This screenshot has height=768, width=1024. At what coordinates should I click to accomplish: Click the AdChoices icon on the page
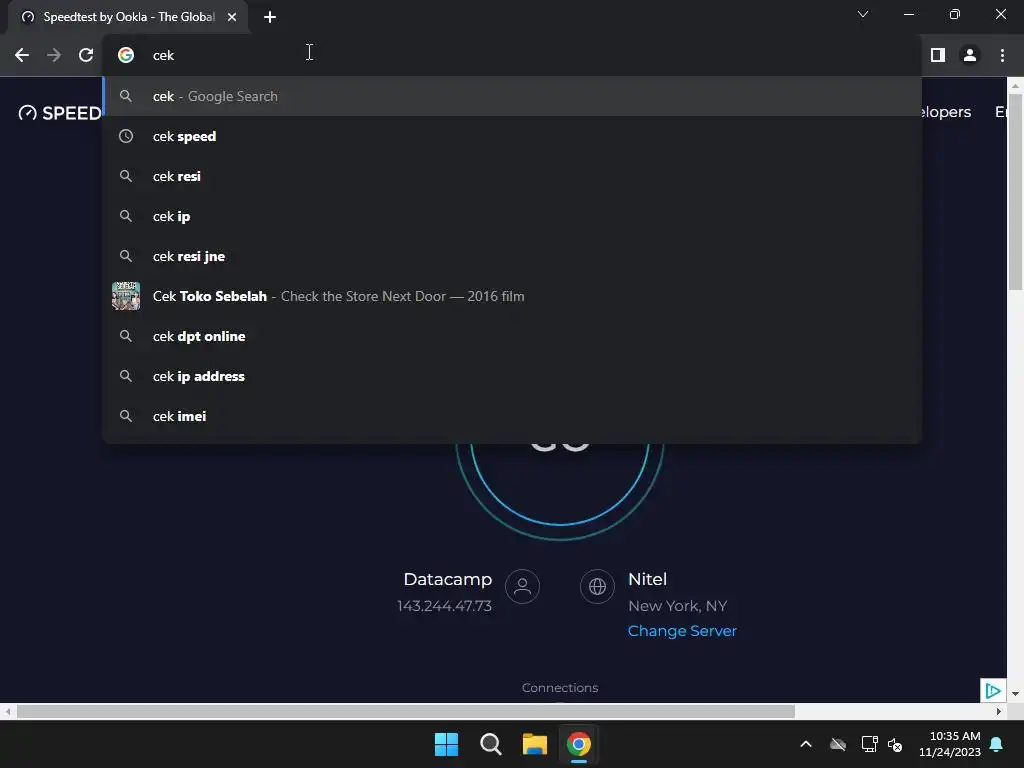(993, 690)
